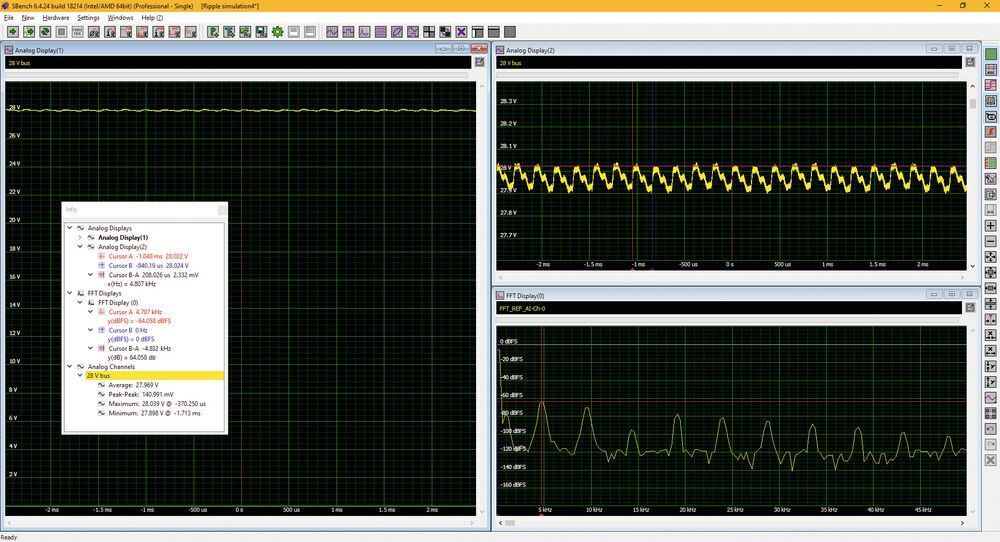1000x542 pixels.
Task: Collapse the Analog Display(2) tree node
Action: [x=80, y=247]
